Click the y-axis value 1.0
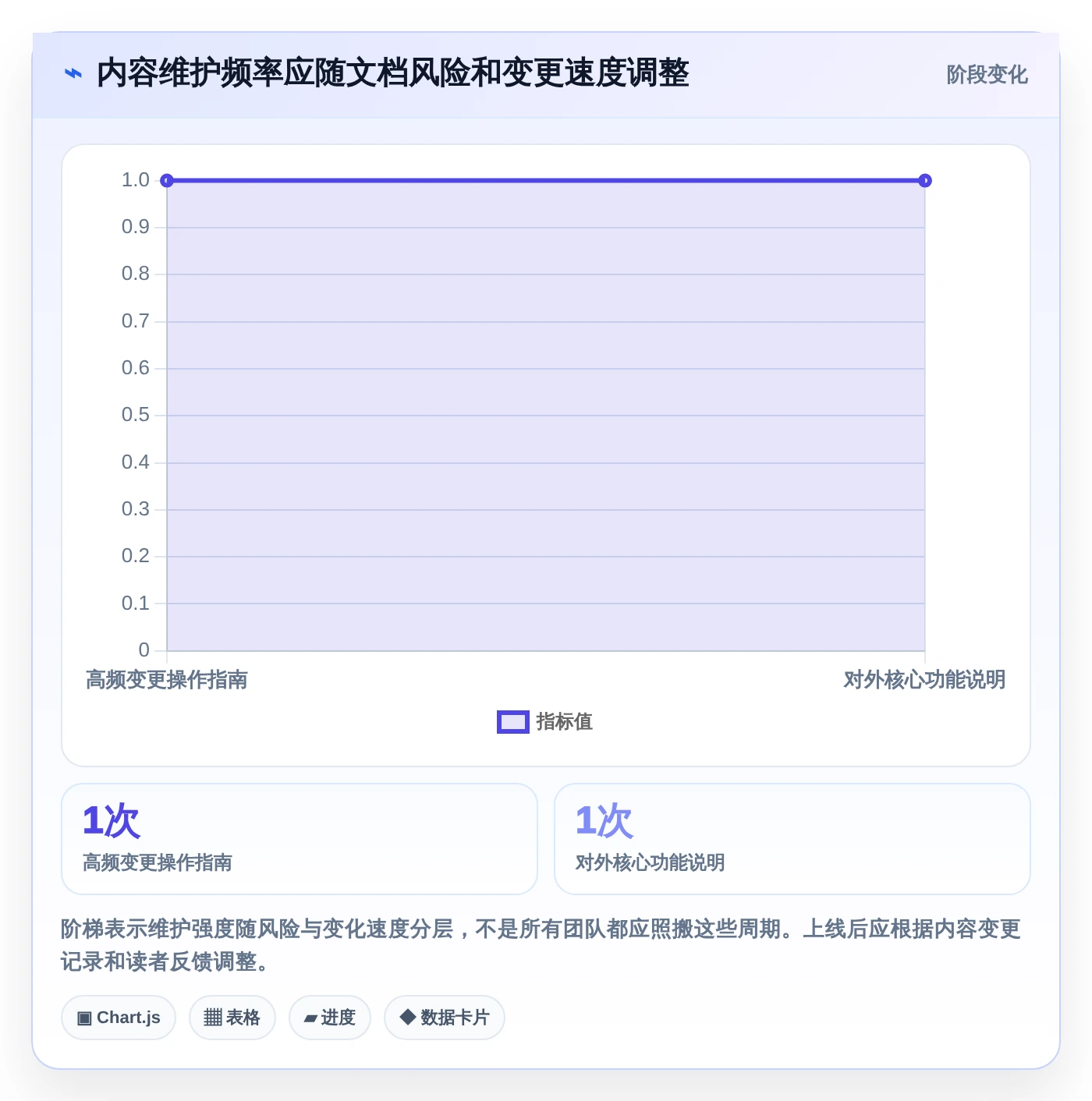 coord(136,180)
